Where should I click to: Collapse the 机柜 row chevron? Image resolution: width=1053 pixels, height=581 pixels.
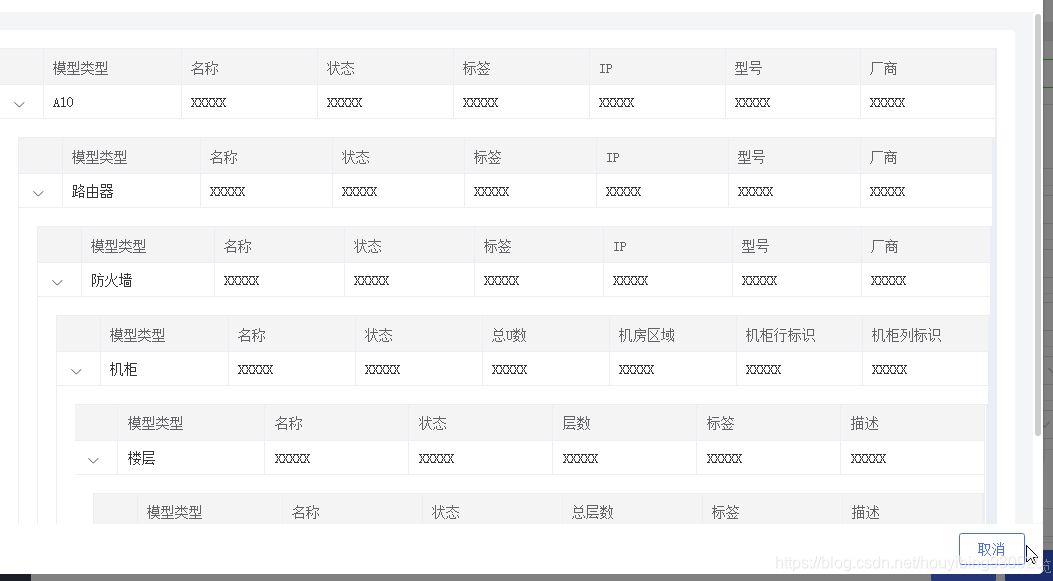76,371
